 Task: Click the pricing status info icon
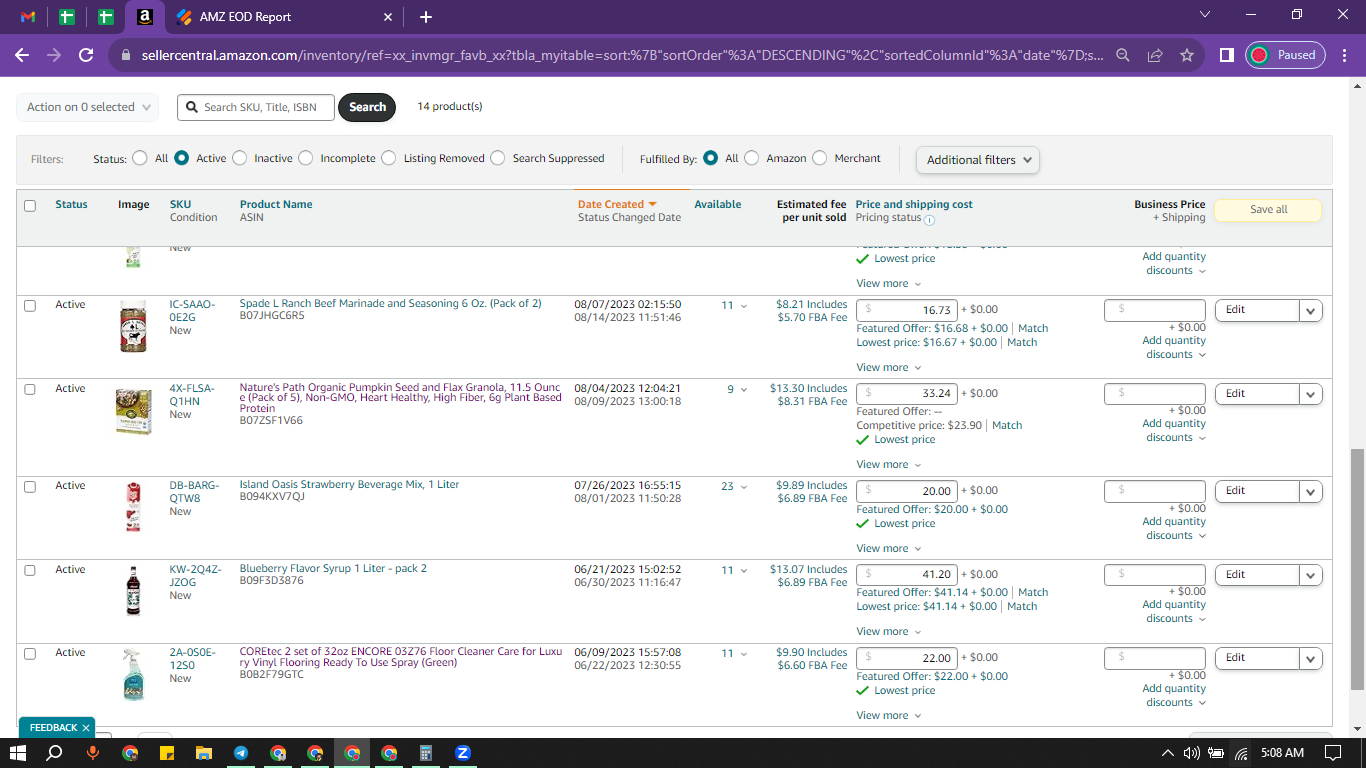[x=929, y=220]
